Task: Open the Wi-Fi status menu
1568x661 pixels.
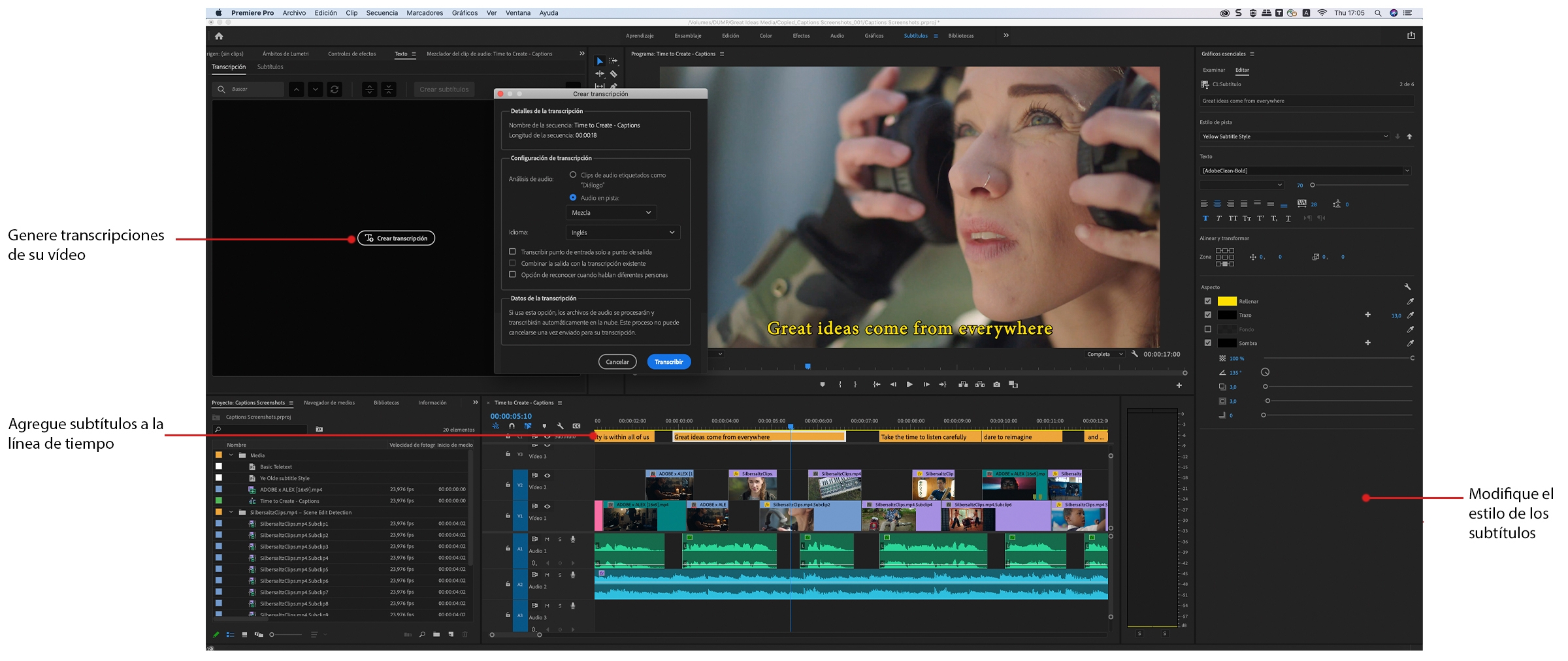Action: coord(1322,13)
